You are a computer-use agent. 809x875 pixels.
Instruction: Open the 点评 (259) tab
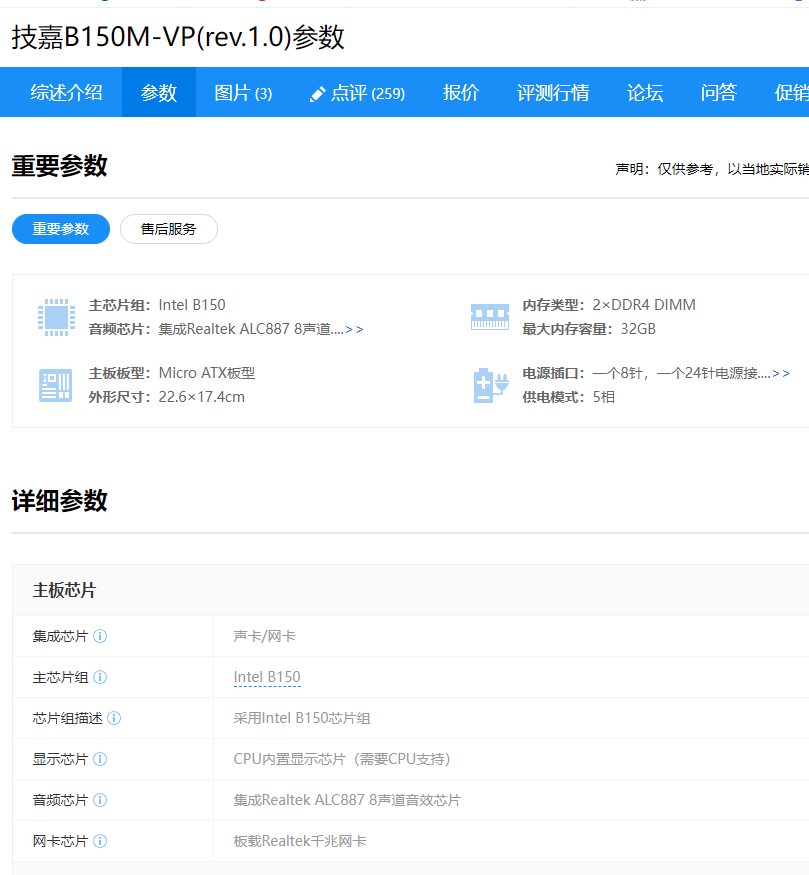coord(368,93)
